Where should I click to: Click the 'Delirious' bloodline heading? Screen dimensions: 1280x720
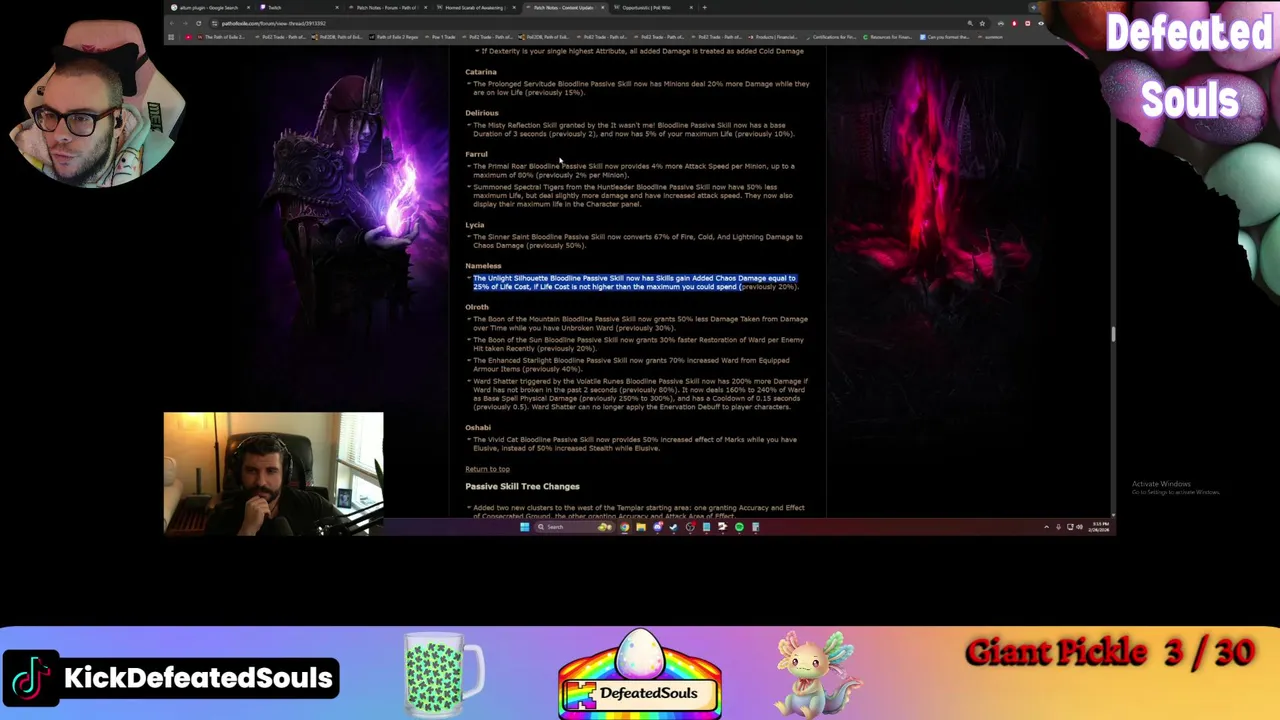pos(482,113)
